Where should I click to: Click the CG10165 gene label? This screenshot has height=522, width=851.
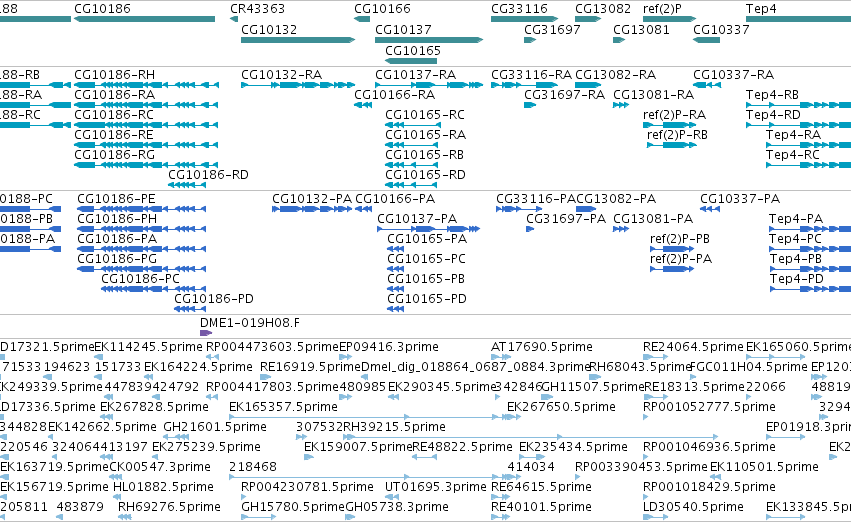point(413,50)
